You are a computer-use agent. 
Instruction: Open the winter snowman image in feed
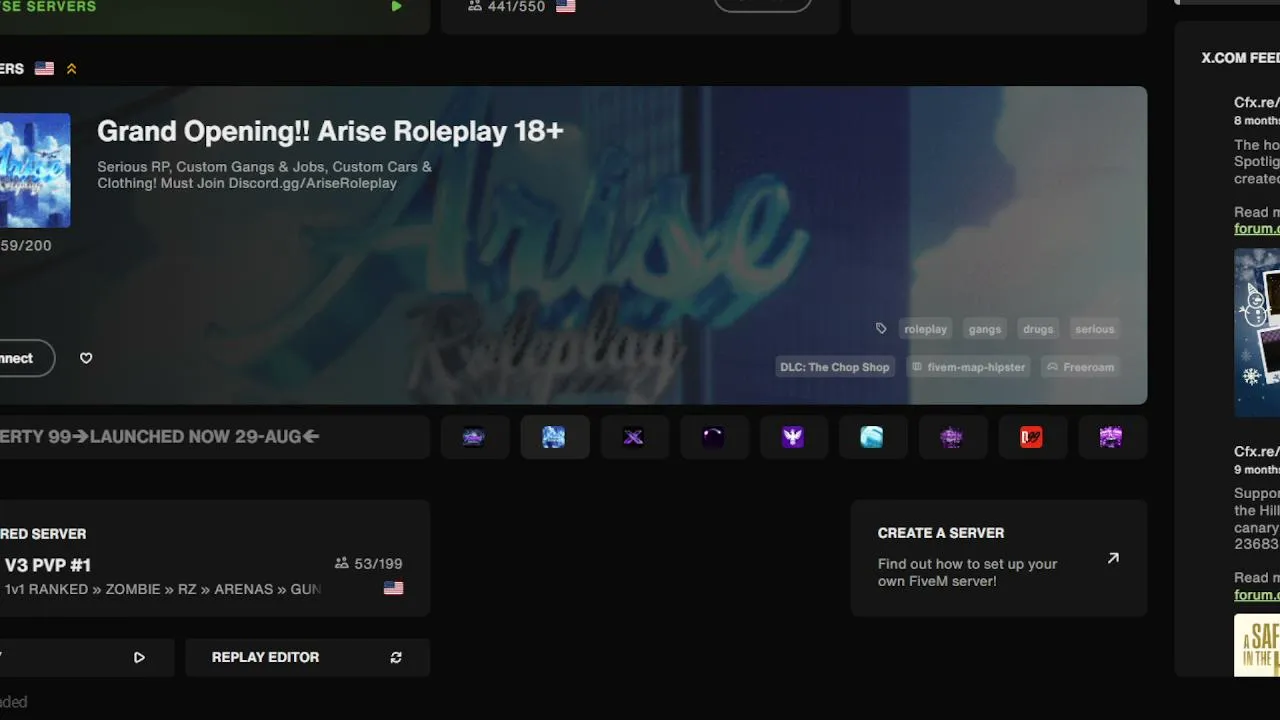[x=1257, y=332]
